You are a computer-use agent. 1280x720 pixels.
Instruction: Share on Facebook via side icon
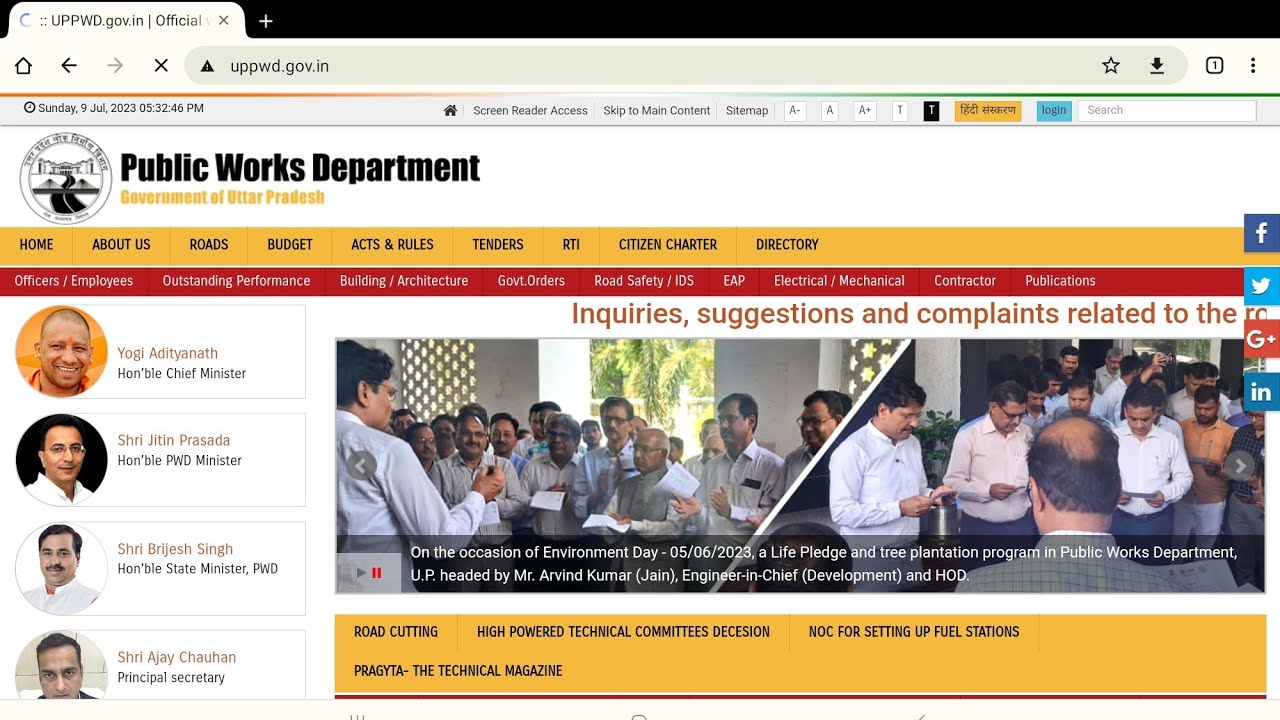click(x=1262, y=233)
